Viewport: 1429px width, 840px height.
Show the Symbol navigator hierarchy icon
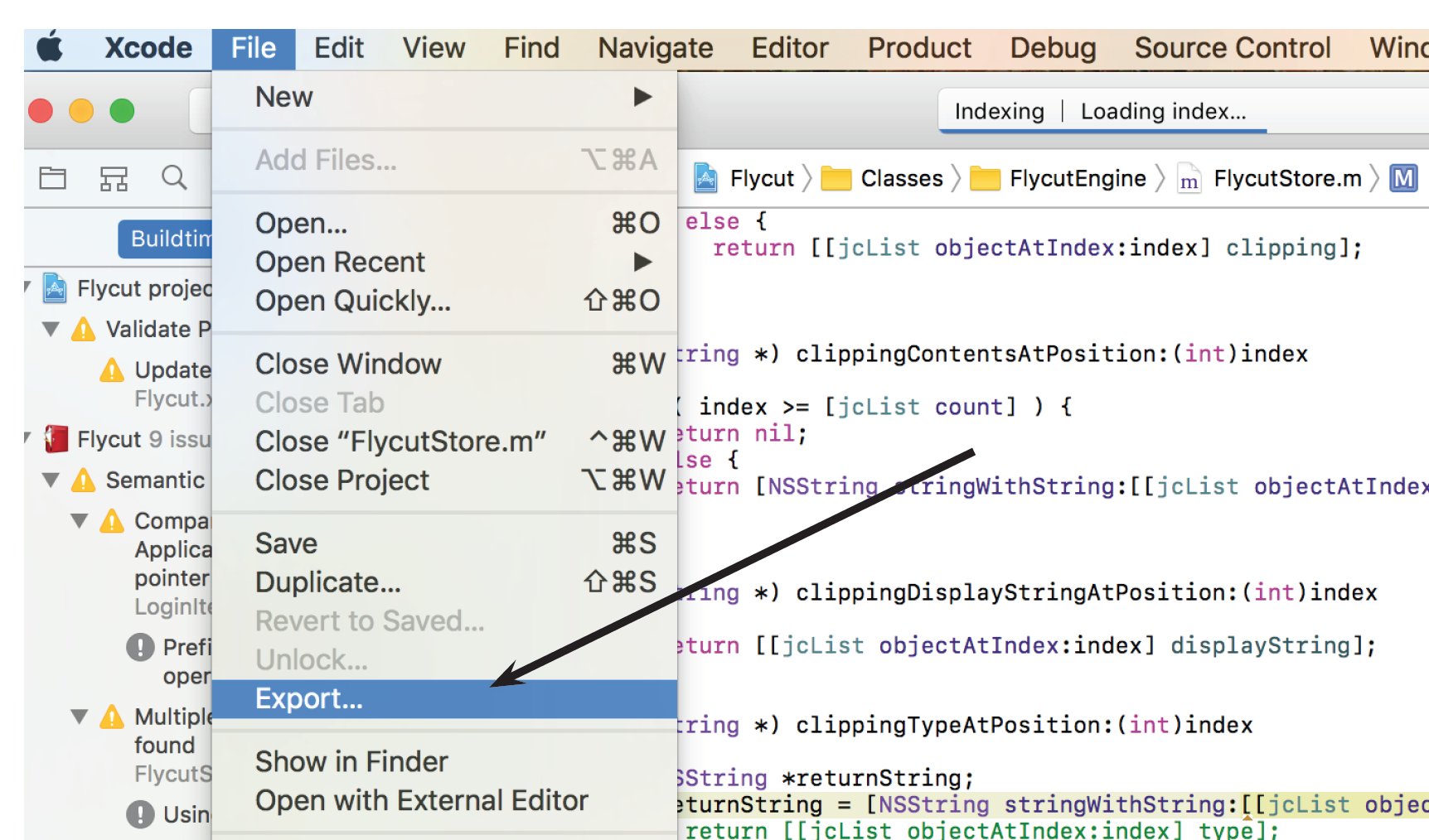114,178
